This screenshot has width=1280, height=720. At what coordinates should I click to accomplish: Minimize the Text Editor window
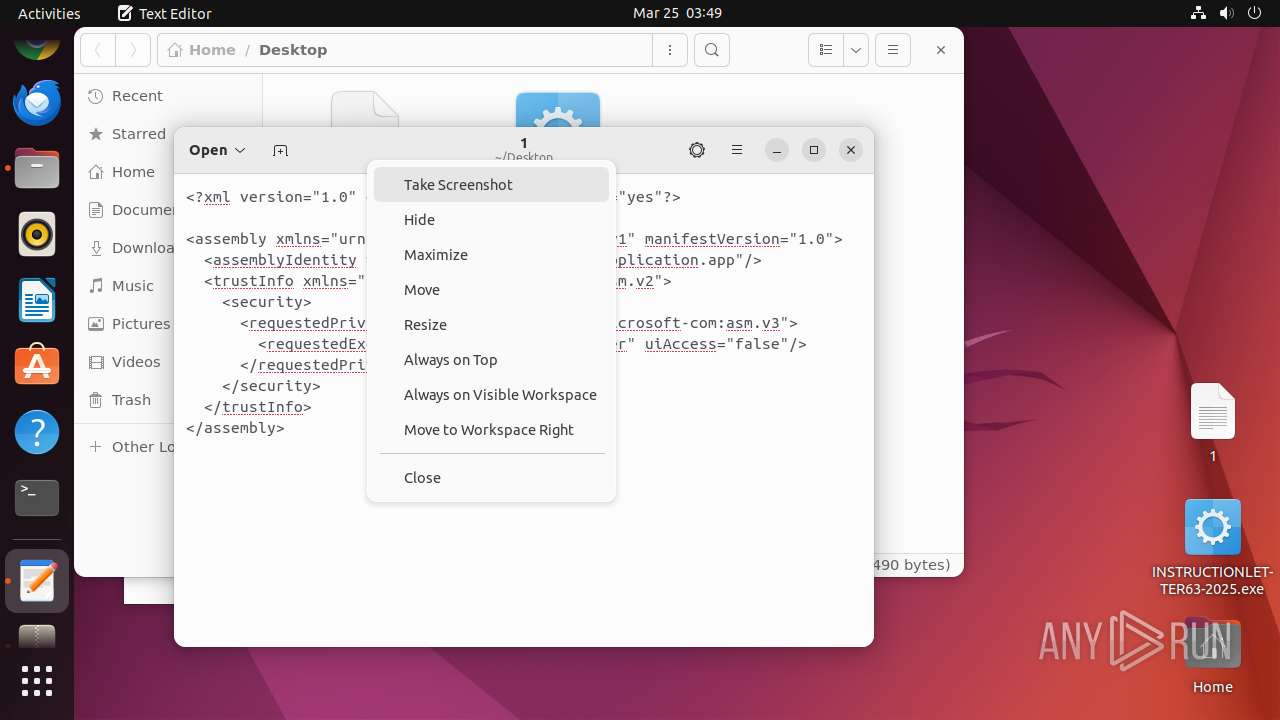pyautogui.click(x=777, y=150)
